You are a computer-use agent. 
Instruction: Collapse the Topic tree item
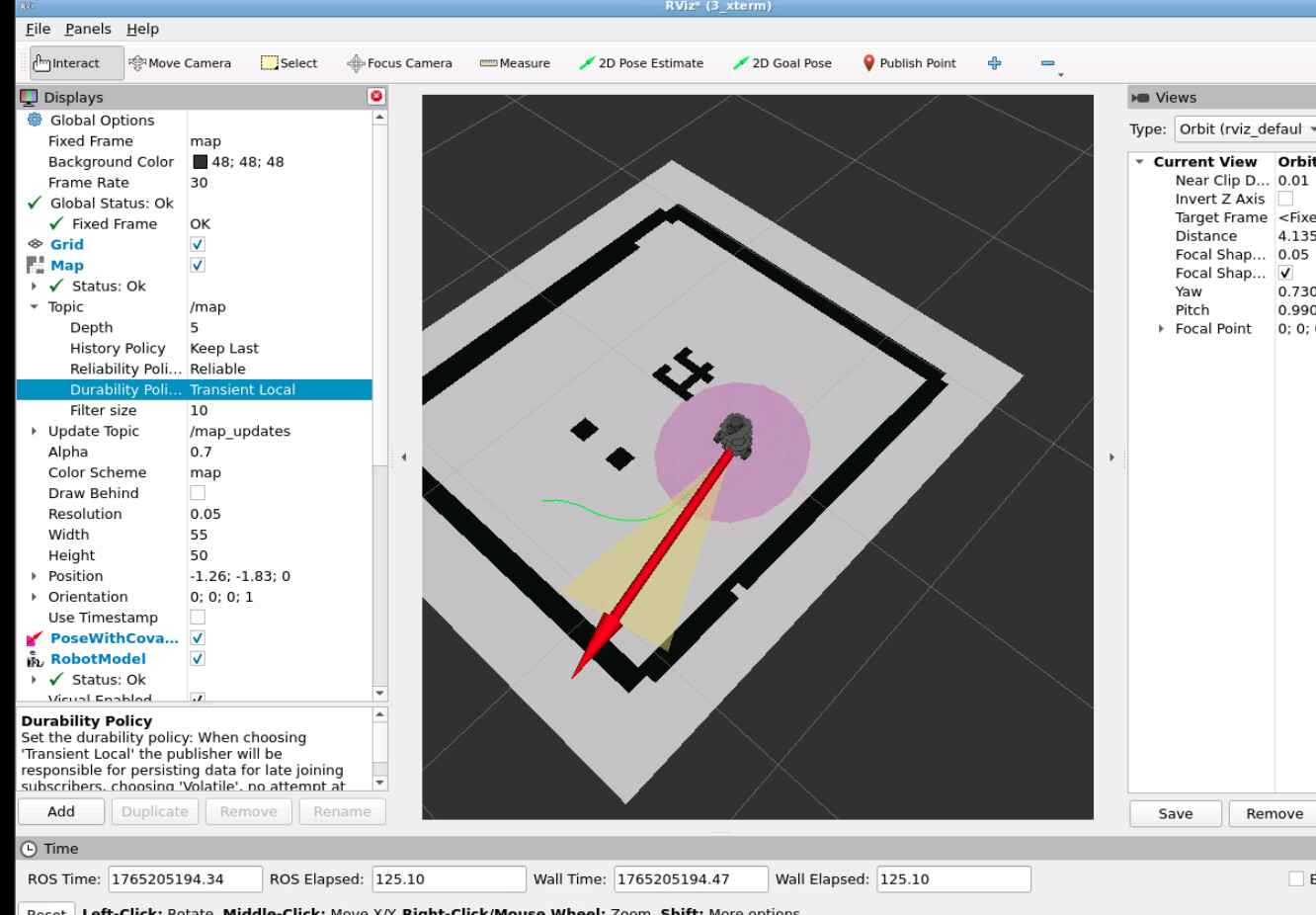pyautogui.click(x=35, y=307)
